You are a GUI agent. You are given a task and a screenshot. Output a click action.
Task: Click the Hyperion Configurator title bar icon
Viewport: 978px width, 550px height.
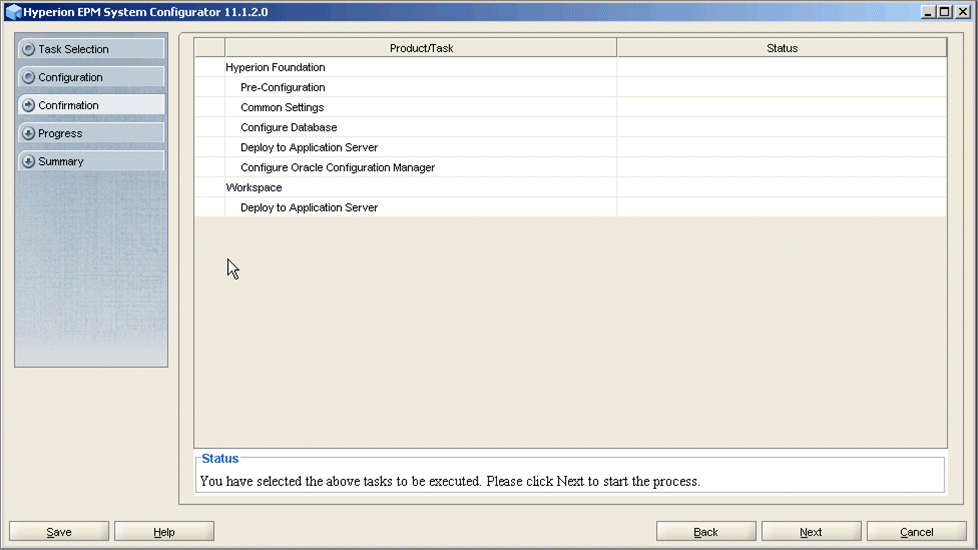point(13,12)
